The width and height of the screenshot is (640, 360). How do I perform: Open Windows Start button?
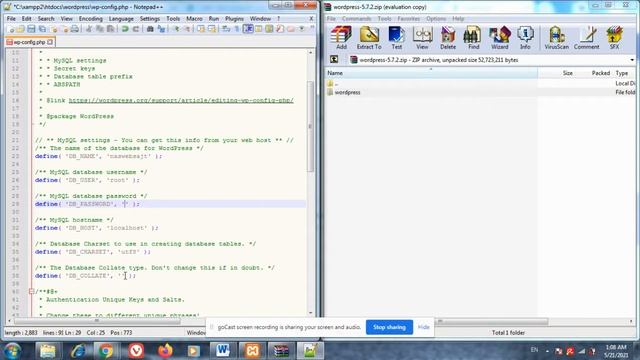tap(12, 351)
